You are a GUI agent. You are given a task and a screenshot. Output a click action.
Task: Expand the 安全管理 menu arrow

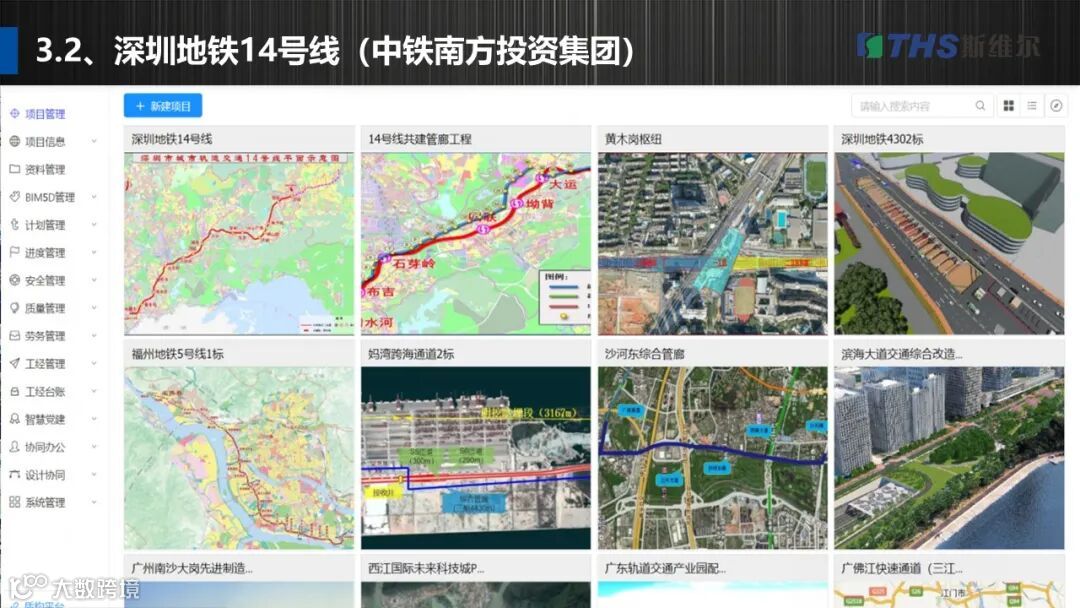[x=94, y=280]
